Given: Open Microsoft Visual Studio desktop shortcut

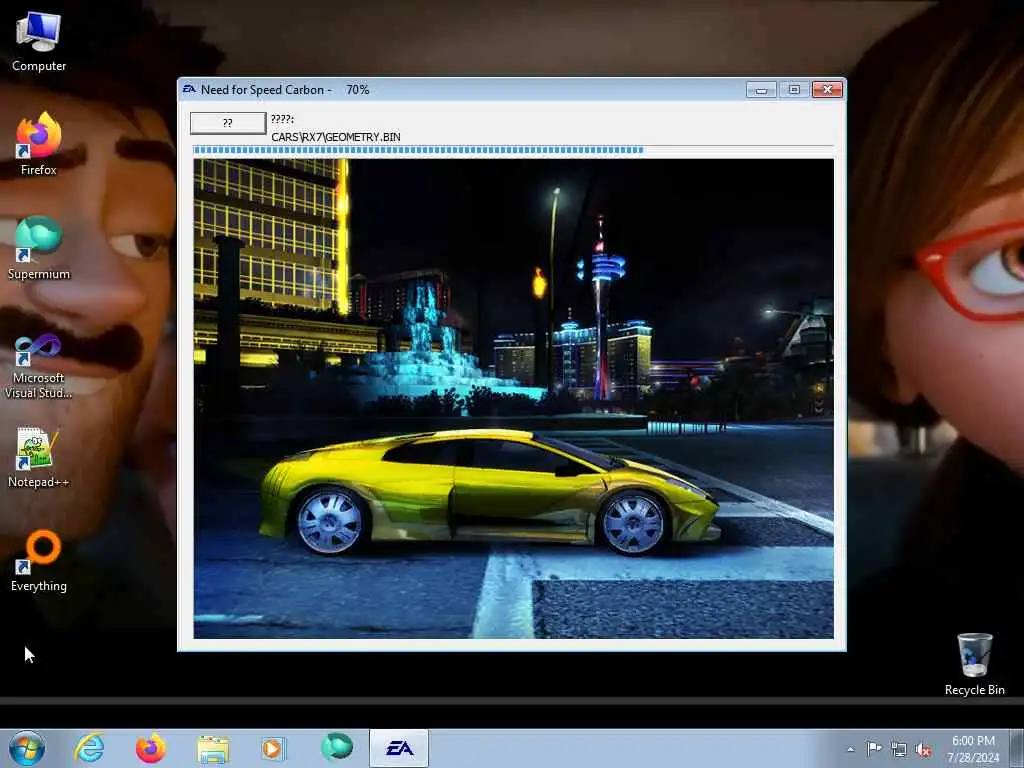Looking at the screenshot, I should 39,366.
